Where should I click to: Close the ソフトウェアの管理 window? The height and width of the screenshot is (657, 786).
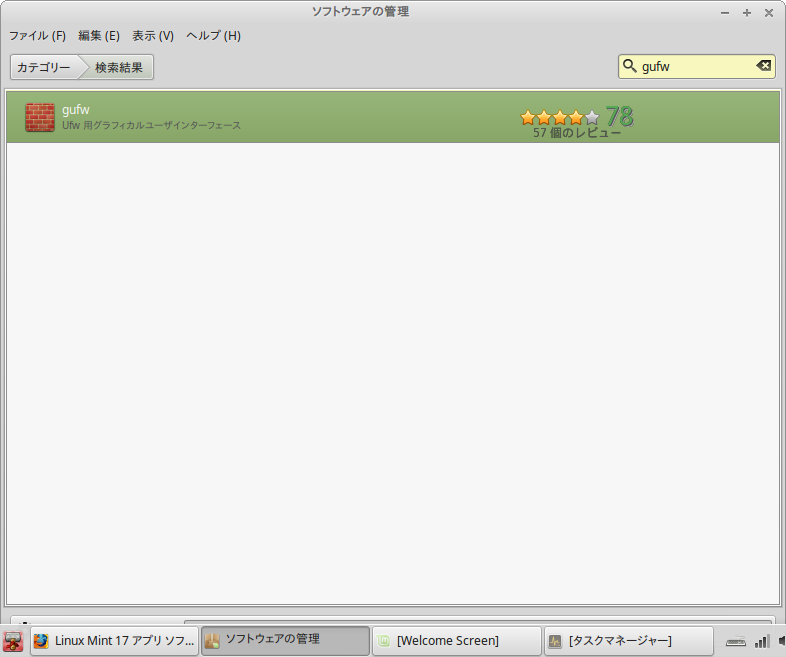[x=769, y=13]
